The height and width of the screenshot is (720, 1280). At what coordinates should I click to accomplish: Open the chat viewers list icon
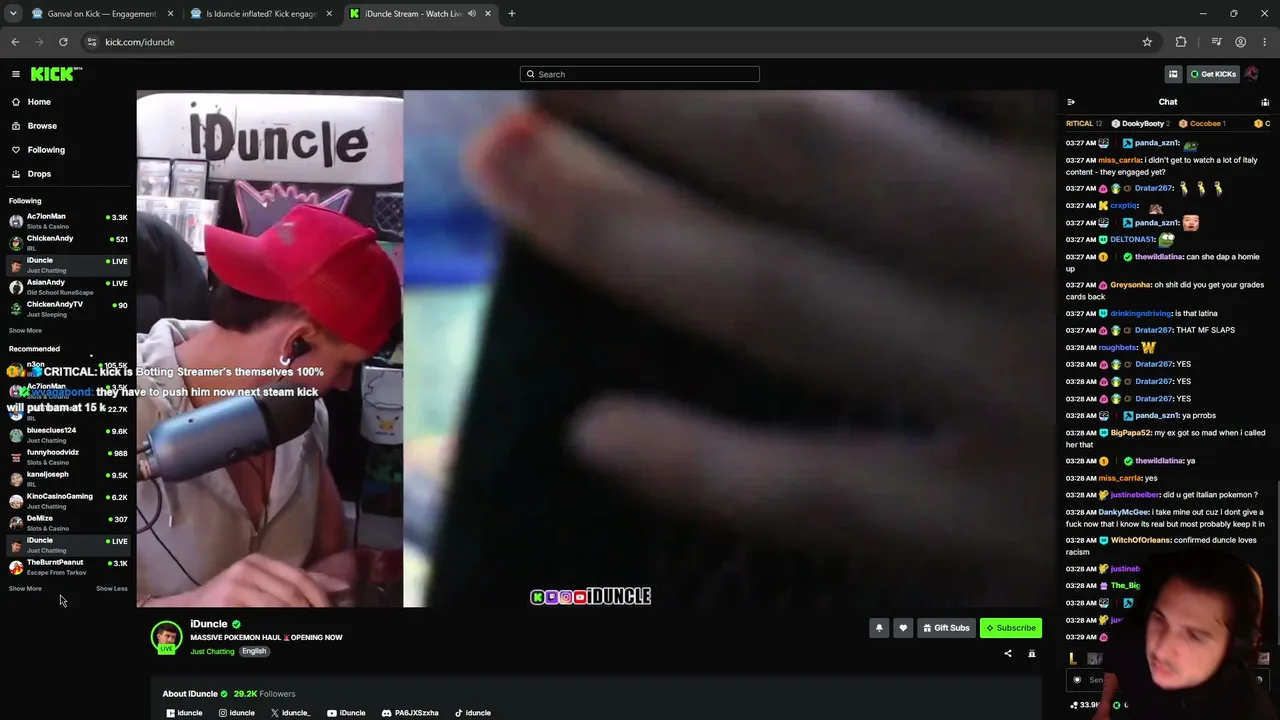click(1265, 102)
